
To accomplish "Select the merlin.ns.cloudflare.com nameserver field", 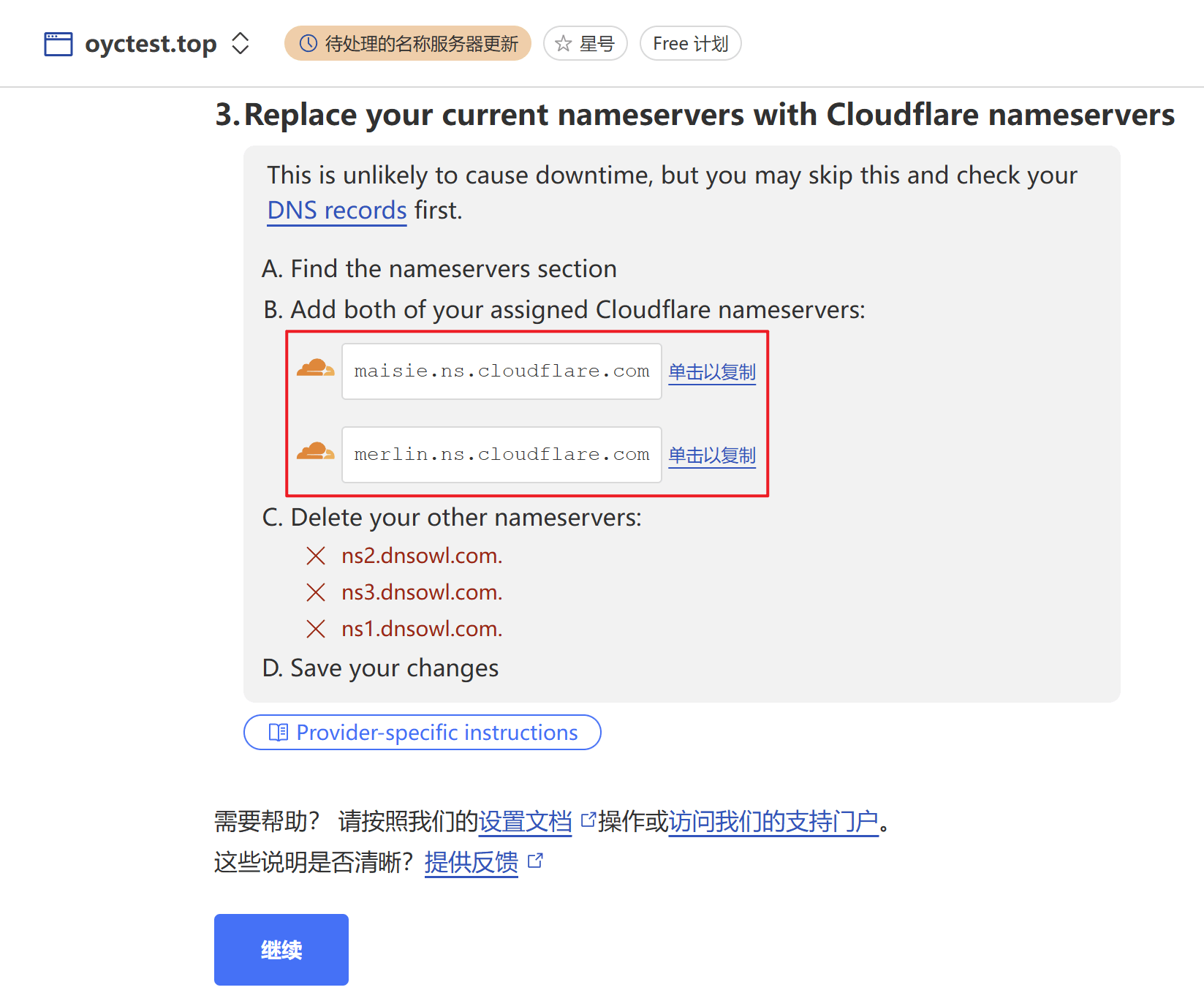I will click(x=501, y=455).
